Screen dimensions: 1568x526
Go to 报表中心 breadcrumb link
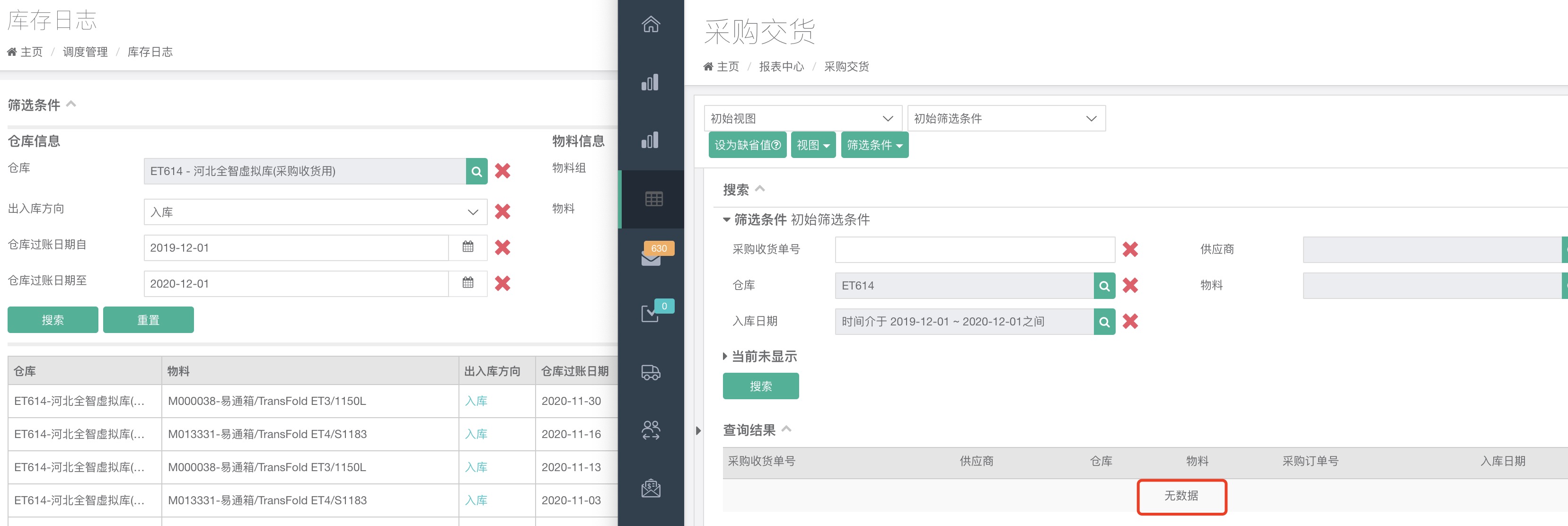pos(782,66)
